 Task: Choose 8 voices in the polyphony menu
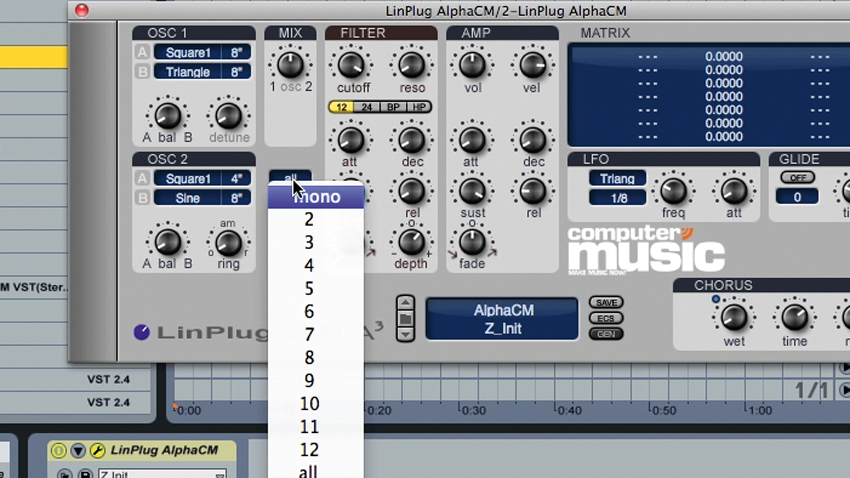316,358
